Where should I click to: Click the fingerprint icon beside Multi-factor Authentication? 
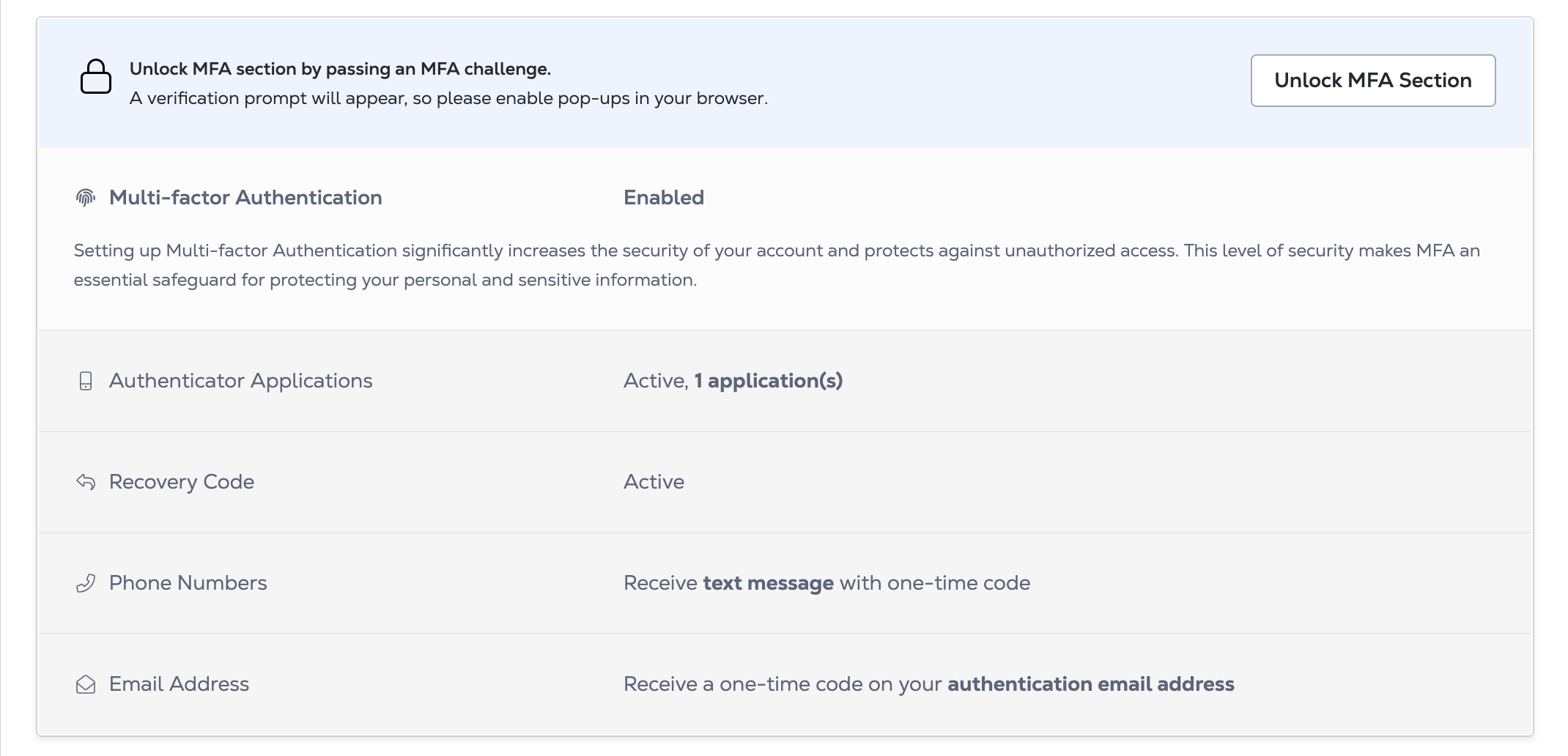pos(86,198)
